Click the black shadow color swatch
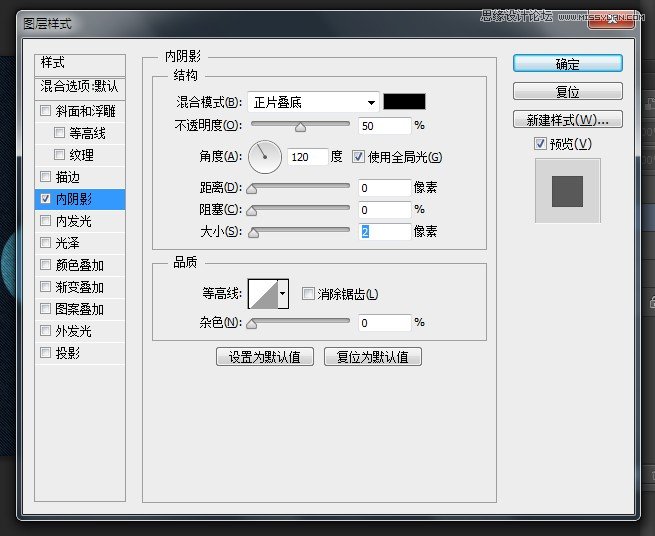This screenshot has height=536, width=655. [x=404, y=102]
